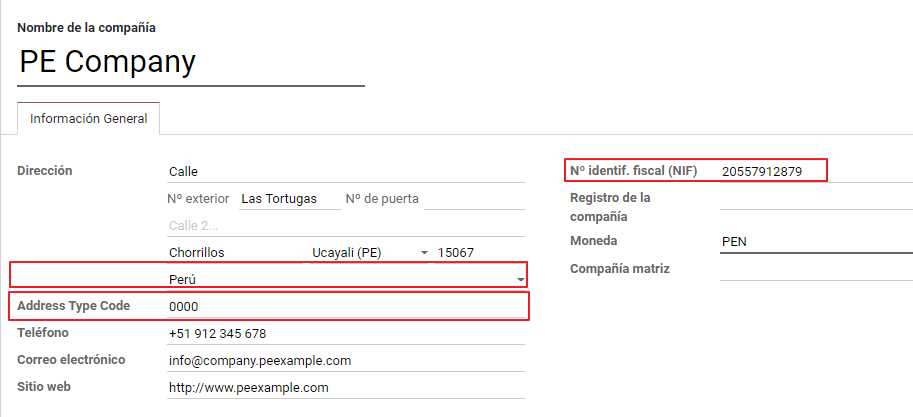The height and width of the screenshot is (417, 913).
Task: Click the PE Company name field
Action: coord(190,62)
